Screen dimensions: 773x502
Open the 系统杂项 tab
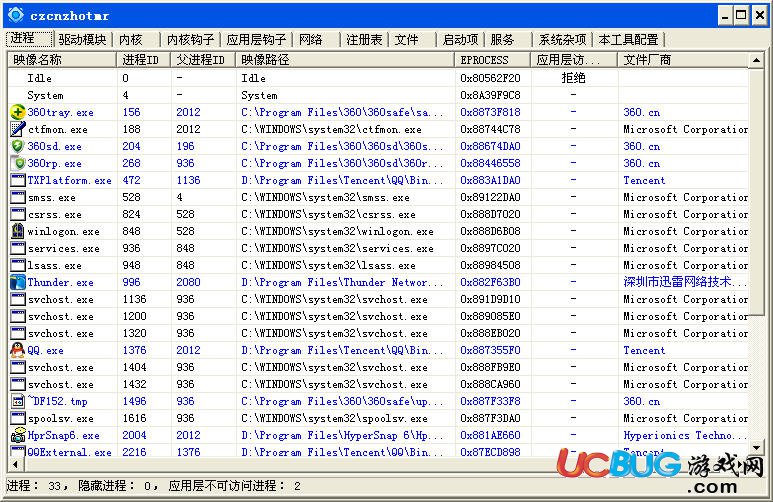click(562, 39)
